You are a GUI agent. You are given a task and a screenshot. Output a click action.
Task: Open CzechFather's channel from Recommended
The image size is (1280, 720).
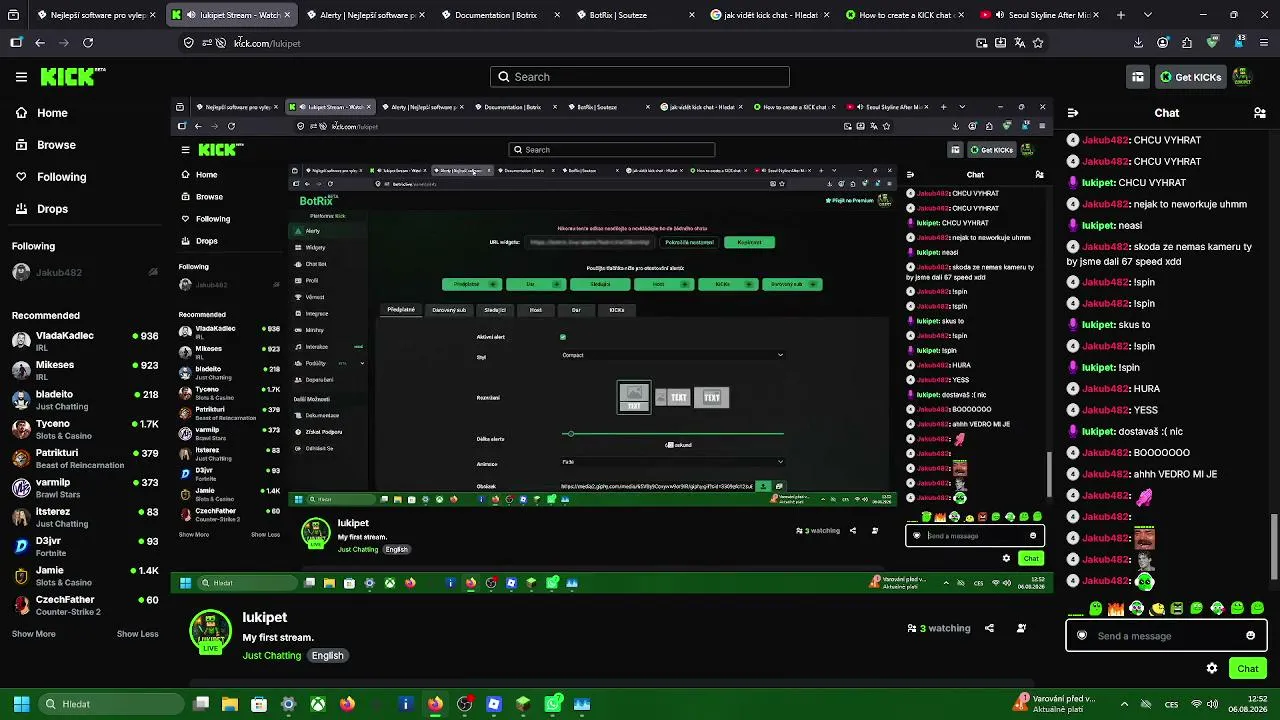[x=85, y=605]
